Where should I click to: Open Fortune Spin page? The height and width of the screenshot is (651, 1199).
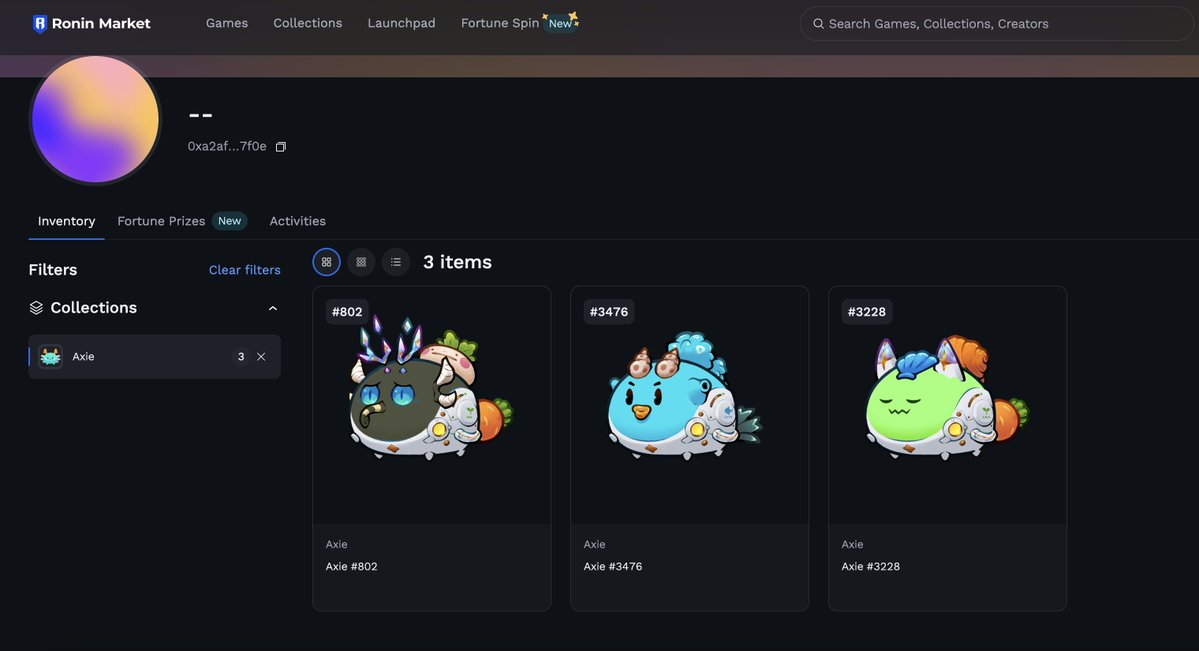500,23
